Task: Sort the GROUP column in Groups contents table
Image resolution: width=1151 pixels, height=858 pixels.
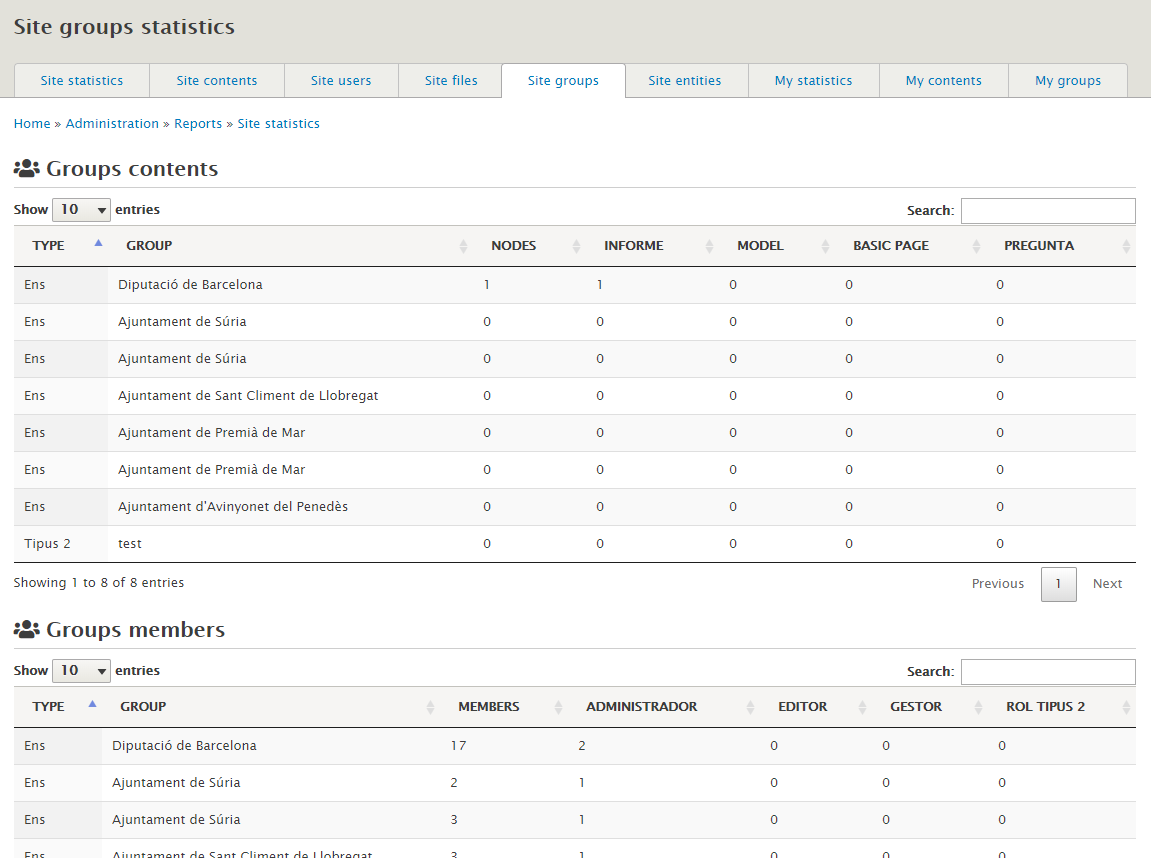Action: point(462,245)
